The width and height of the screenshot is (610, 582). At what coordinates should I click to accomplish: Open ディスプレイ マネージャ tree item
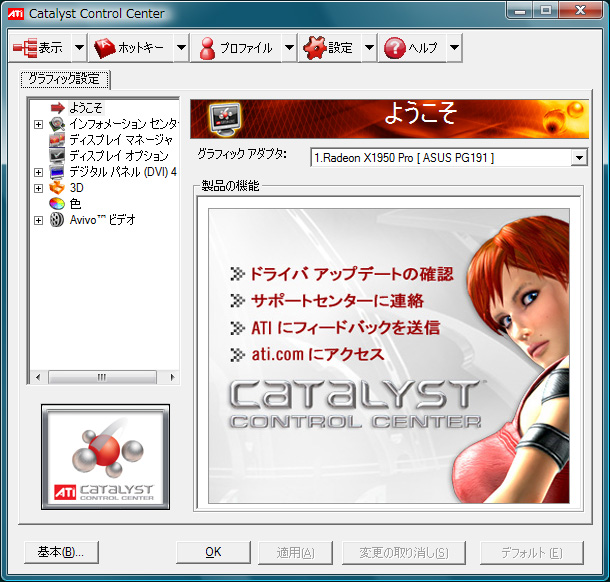point(121,140)
